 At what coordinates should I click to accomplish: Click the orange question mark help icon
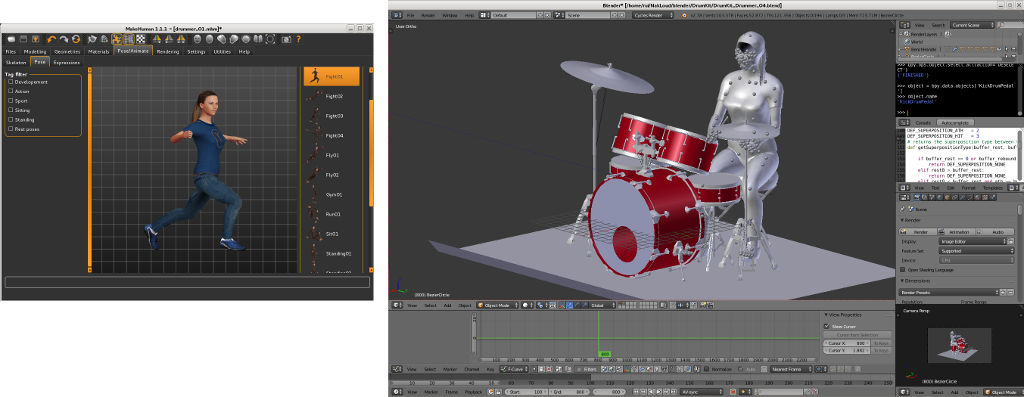coord(298,39)
